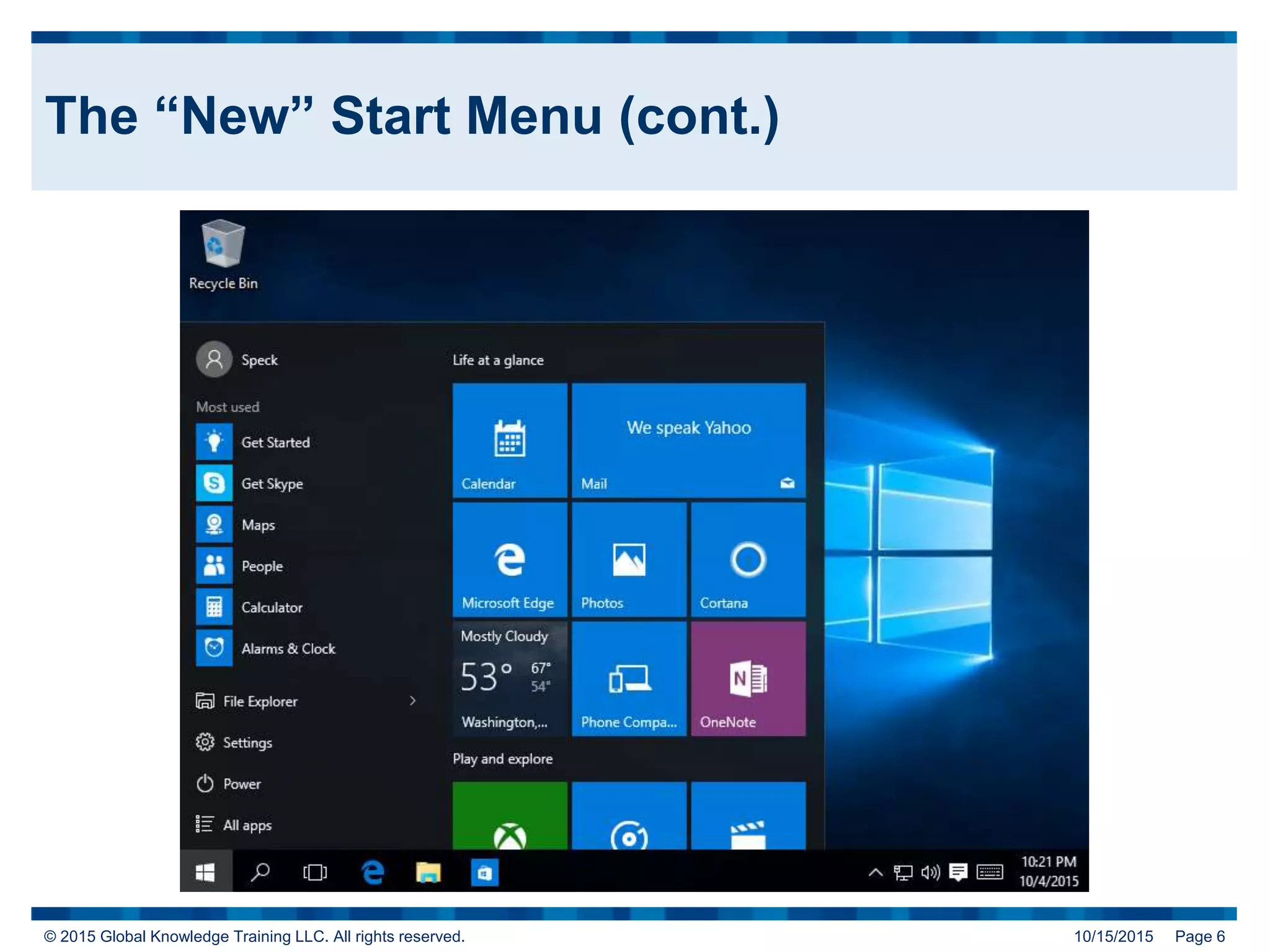This screenshot has height=952, width=1270.
Task: Open Settings from the Start menu
Action: pyautogui.click(x=234, y=743)
